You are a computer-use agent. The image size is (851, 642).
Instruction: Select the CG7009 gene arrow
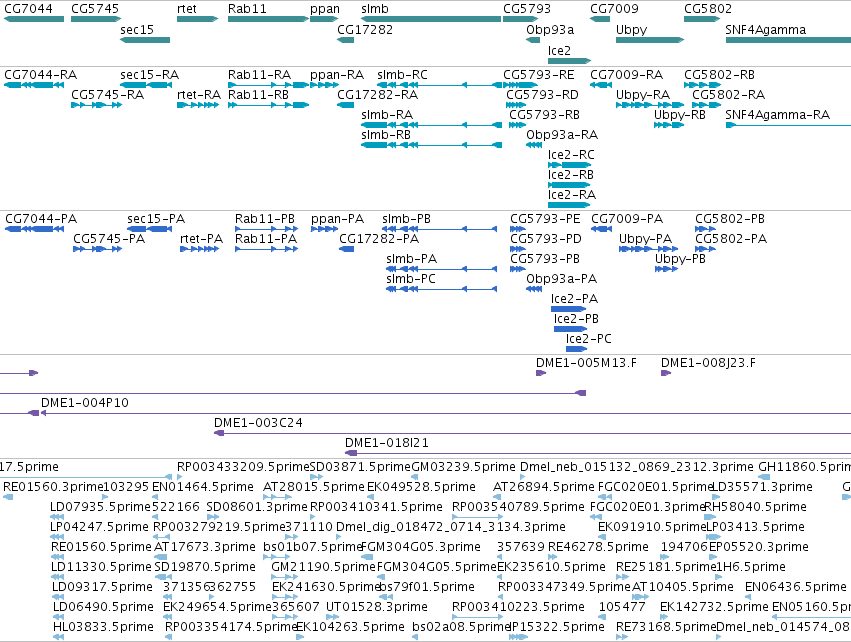600,19
